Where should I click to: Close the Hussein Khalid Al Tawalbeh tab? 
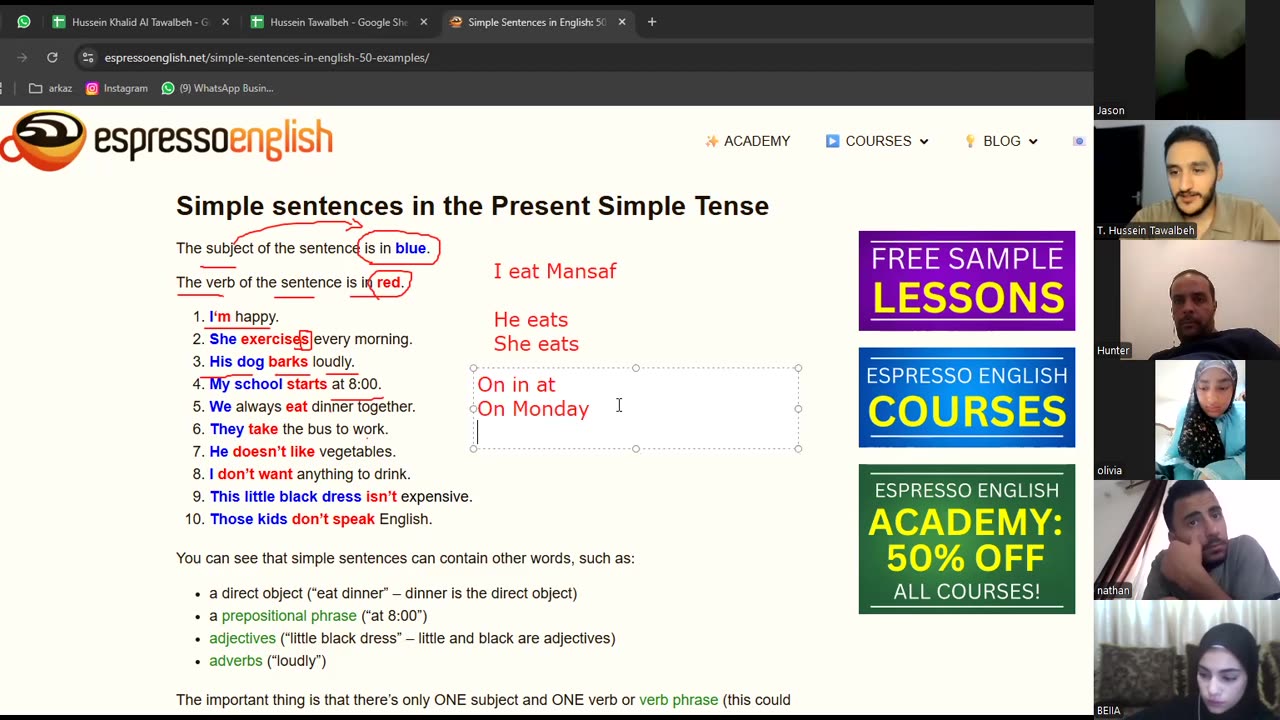point(225,22)
